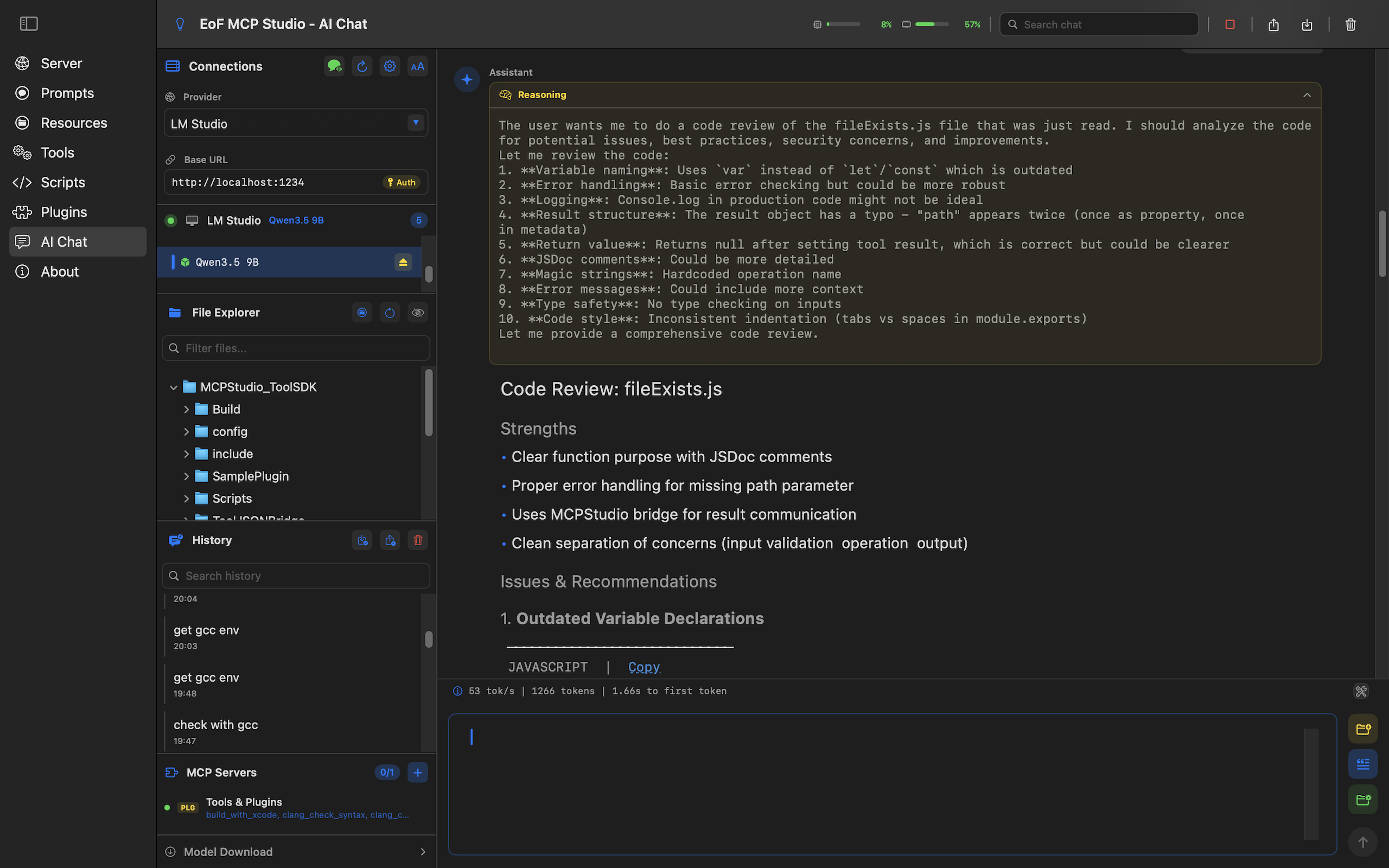Click the chat vertical scrollbar thumb
The width and height of the screenshot is (1389, 868).
pyautogui.click(x=1382, y=244)
